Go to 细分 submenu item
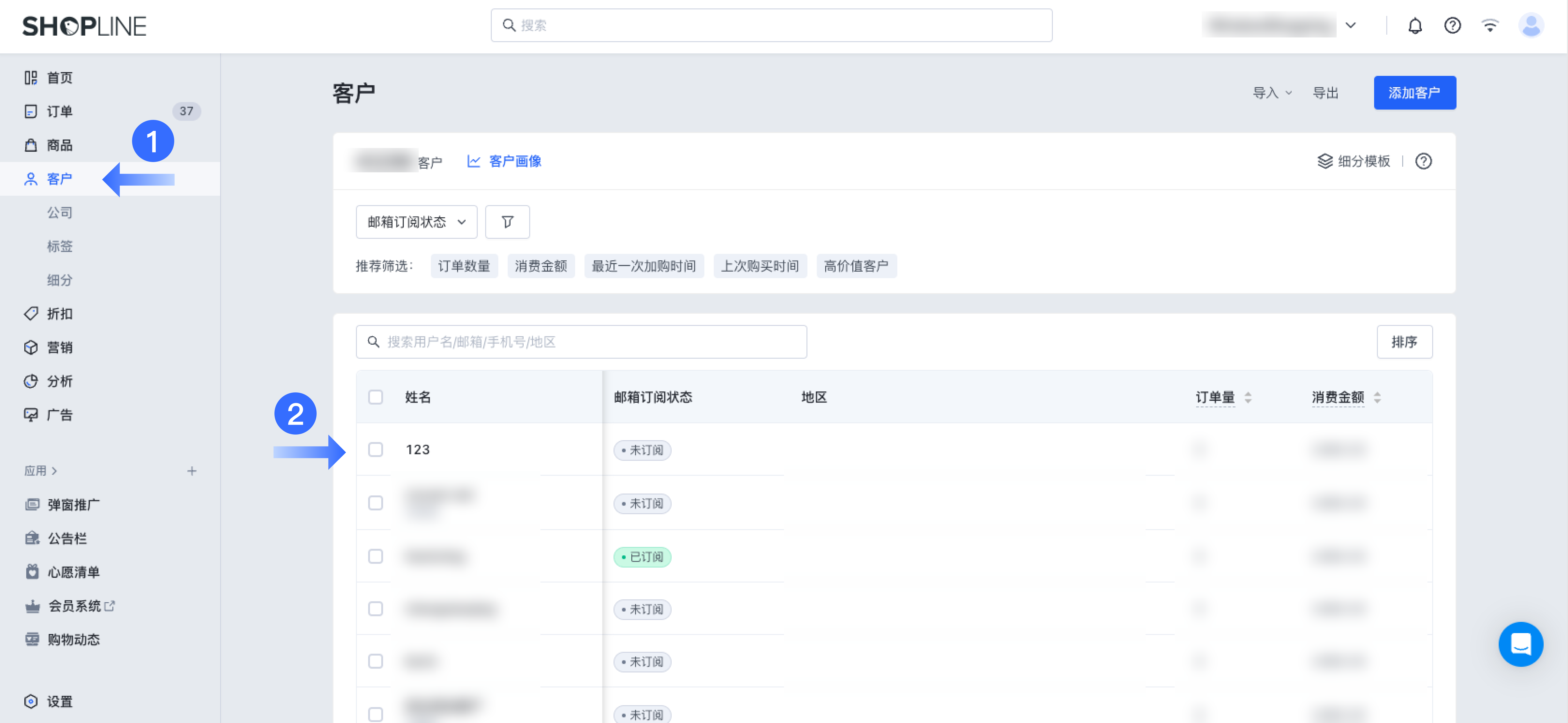Screen dimensions: 1568x723 (x=60, y=280)
